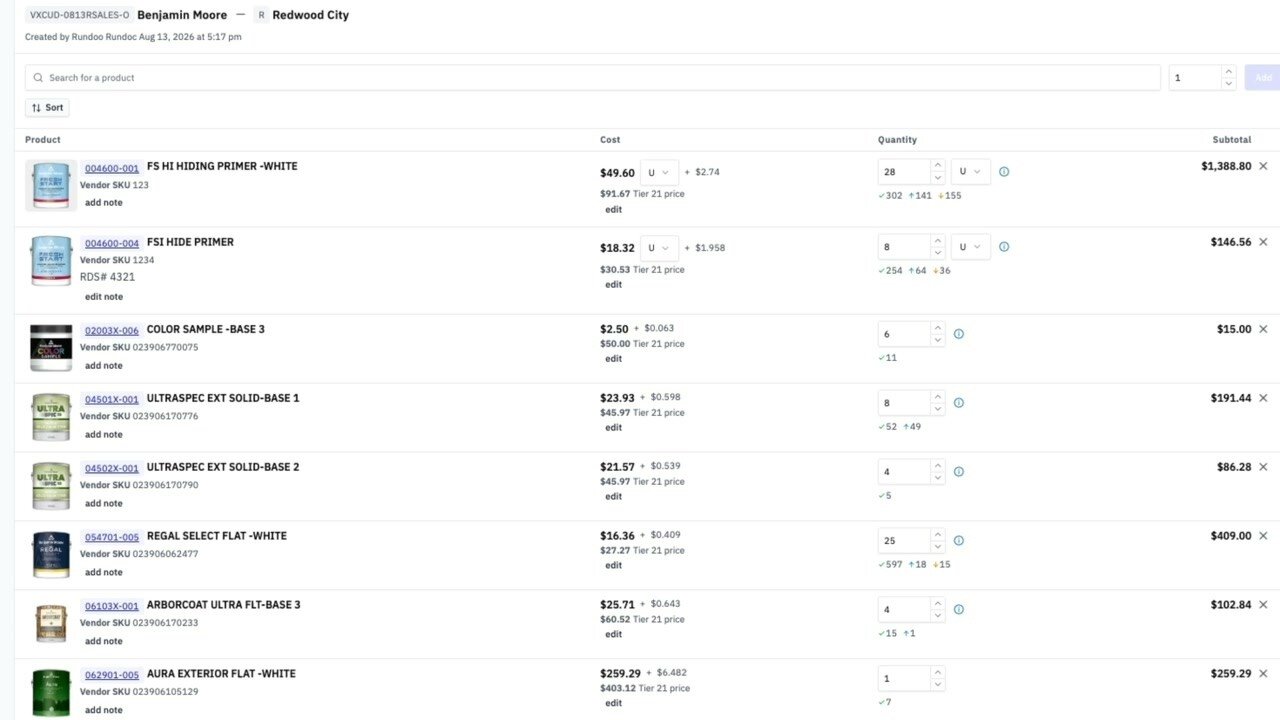Click quantity field for REGAL SELECT FLAT -WHITE
Viewport: 1280px width, 720px height.
point(904,541)
